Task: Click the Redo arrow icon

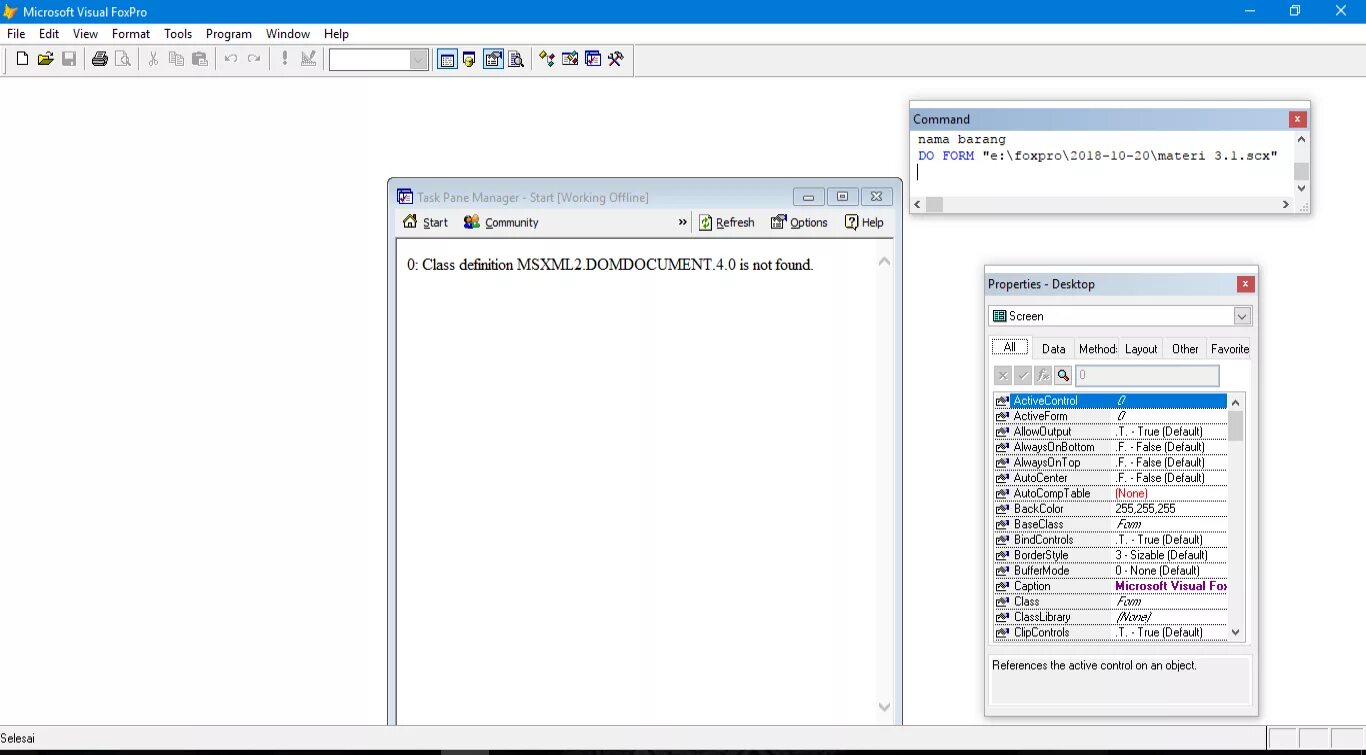Action: click(x=254, y=59)
